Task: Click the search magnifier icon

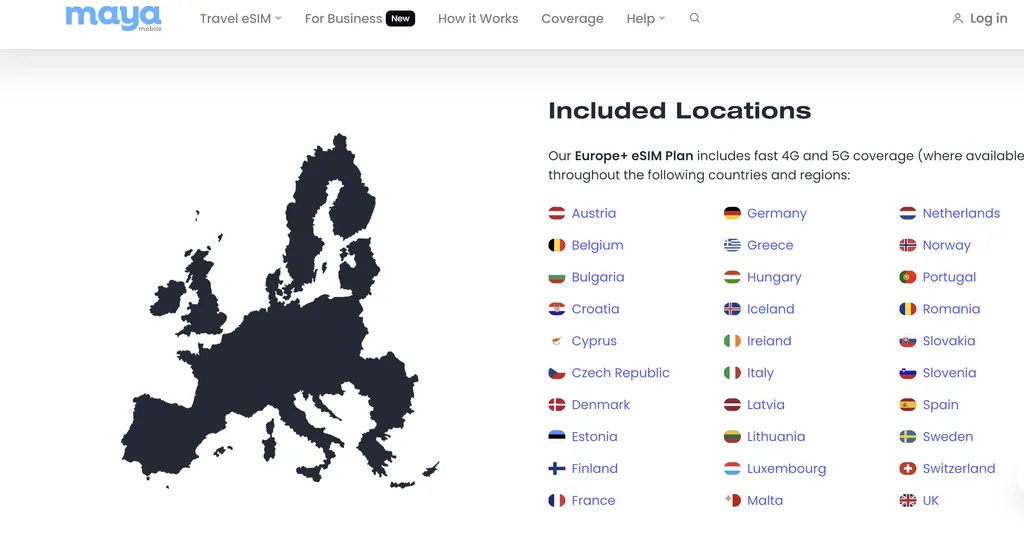Action: (695, 18)
